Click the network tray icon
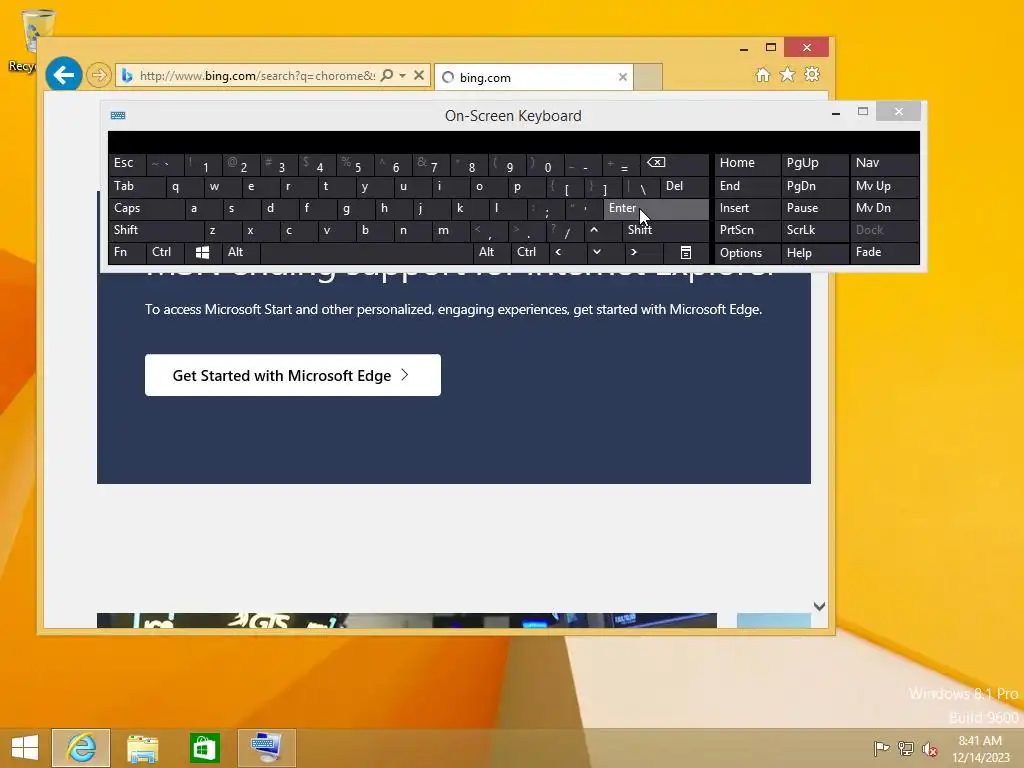The image size is (1024, 768). click(906, 748)
